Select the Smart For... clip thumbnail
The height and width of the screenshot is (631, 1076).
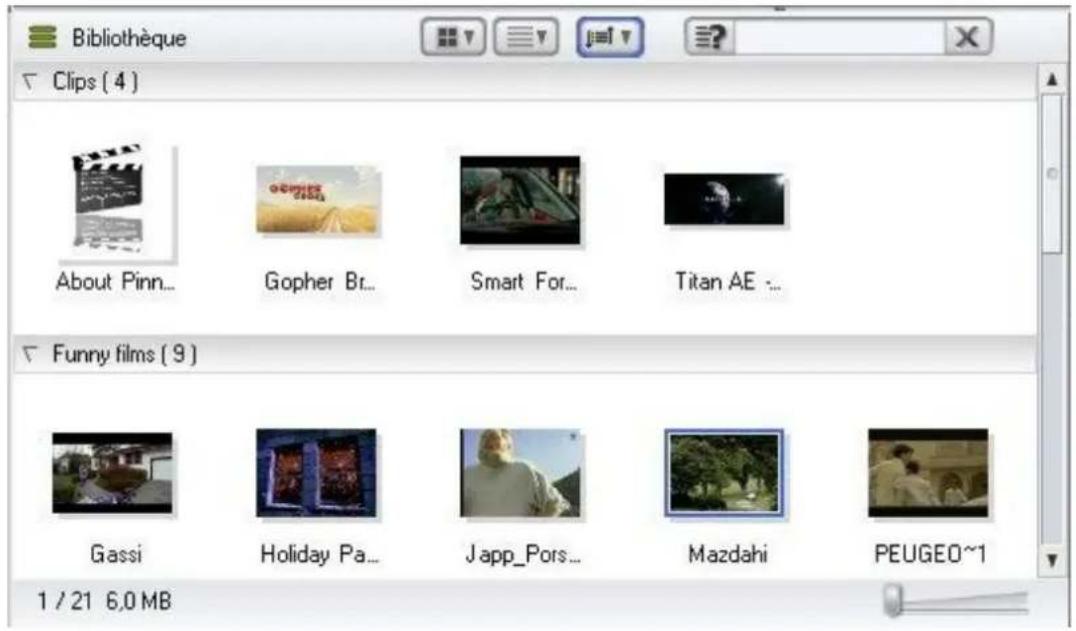520,200
